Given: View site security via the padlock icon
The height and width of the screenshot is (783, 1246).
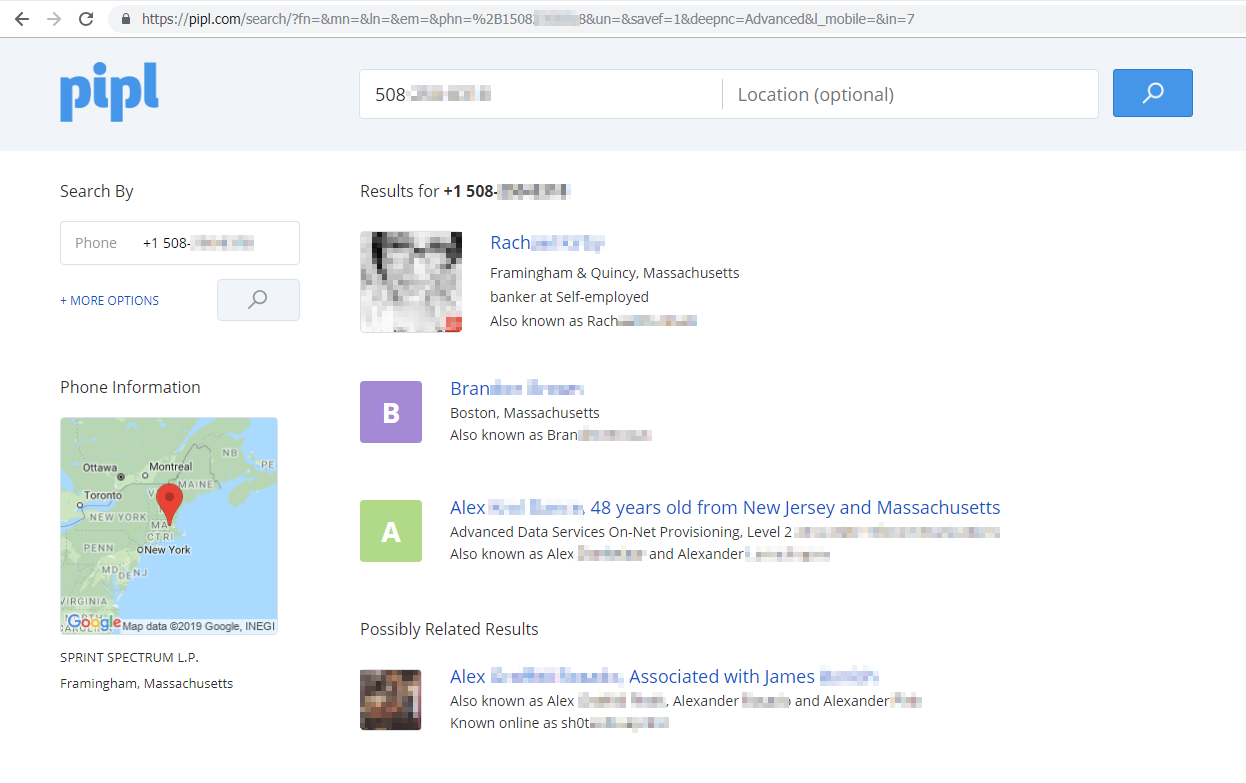Looking at the screenshot, I should pyautogui.click(x=125, y=19).
